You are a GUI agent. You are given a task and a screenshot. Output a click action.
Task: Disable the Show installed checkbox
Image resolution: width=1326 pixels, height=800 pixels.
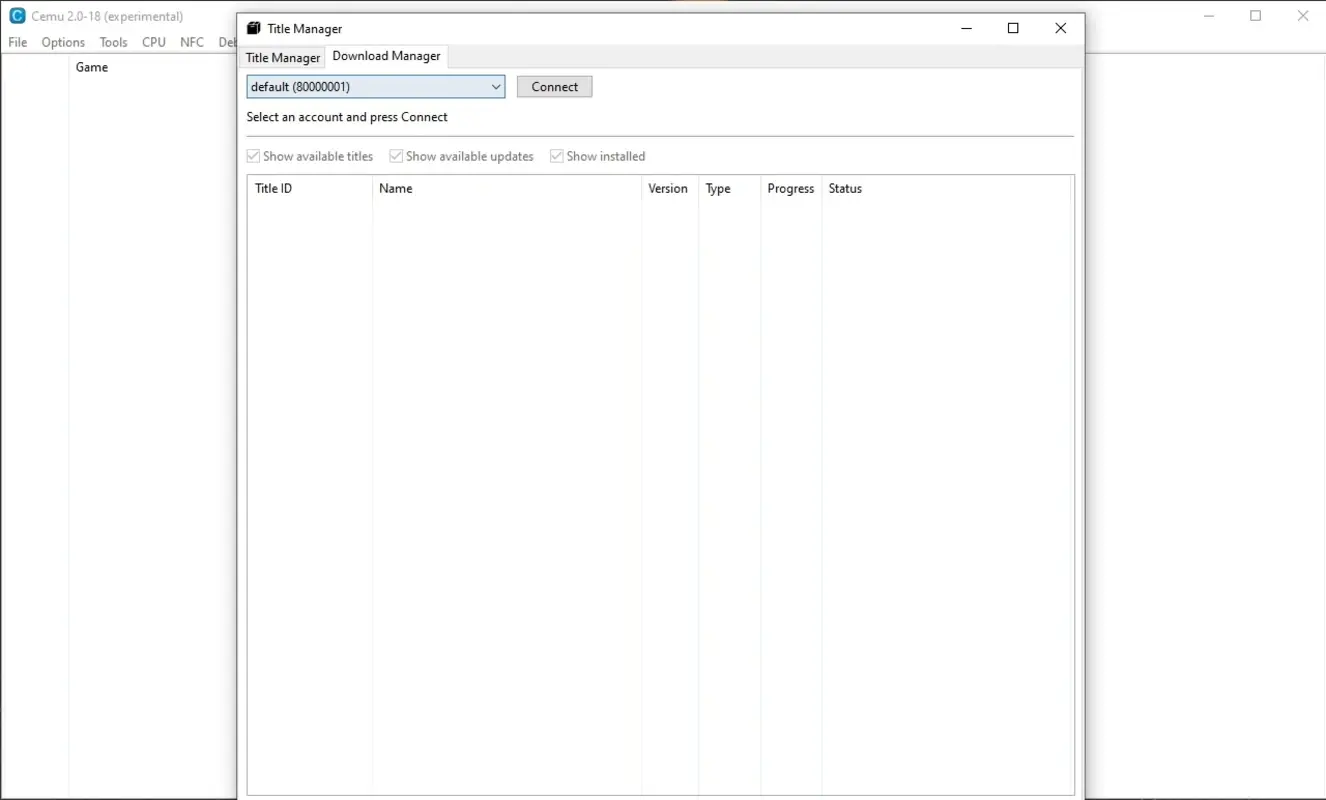pyautogui.click(x=557, y=156)
